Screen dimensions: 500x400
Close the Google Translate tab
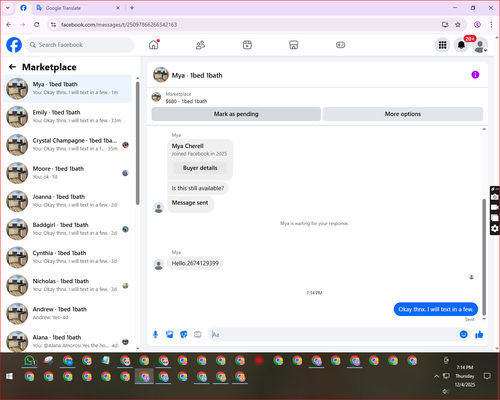pyautogui.click(x=118, y=8)
